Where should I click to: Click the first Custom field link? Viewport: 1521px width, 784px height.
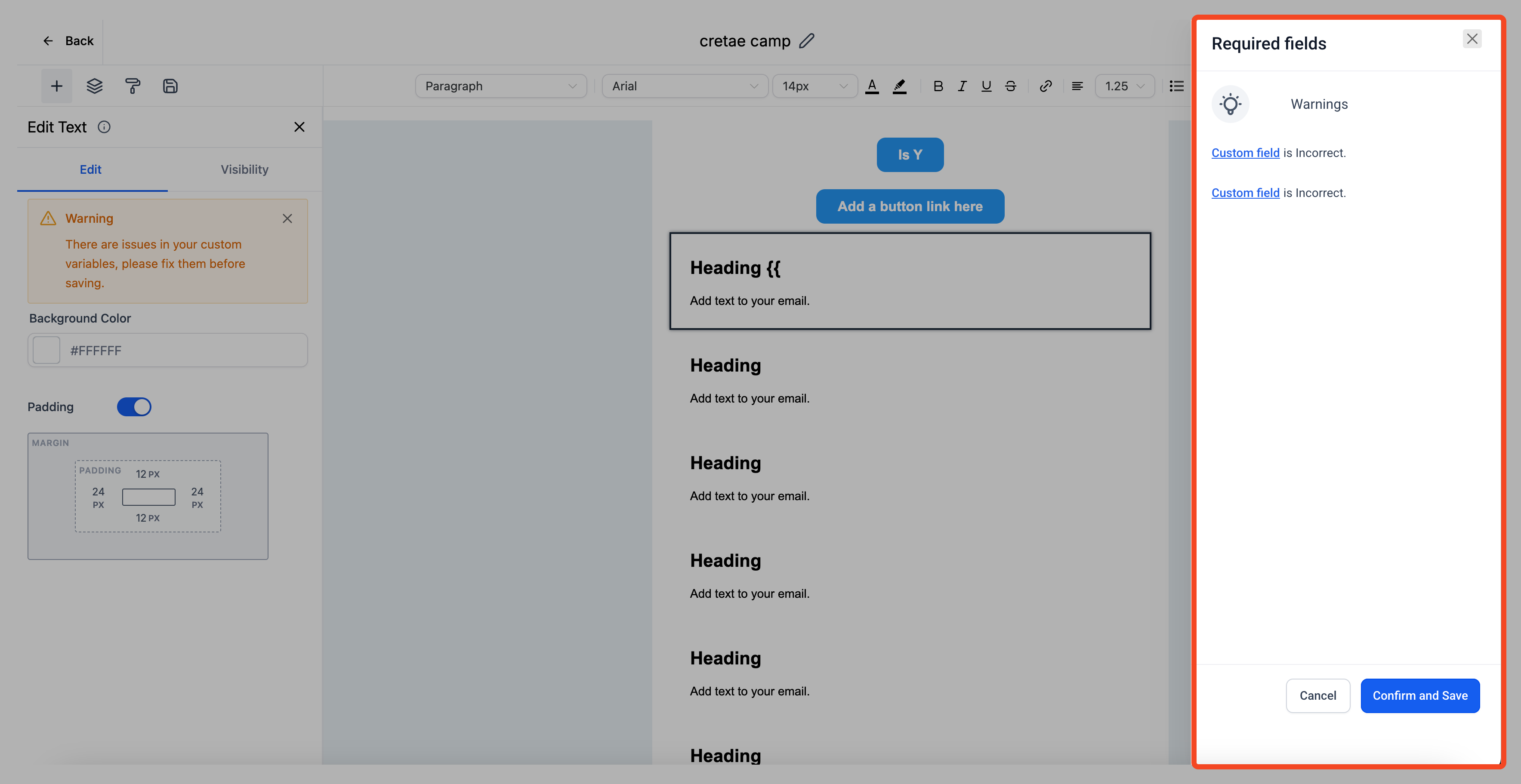pos(1245,153)
